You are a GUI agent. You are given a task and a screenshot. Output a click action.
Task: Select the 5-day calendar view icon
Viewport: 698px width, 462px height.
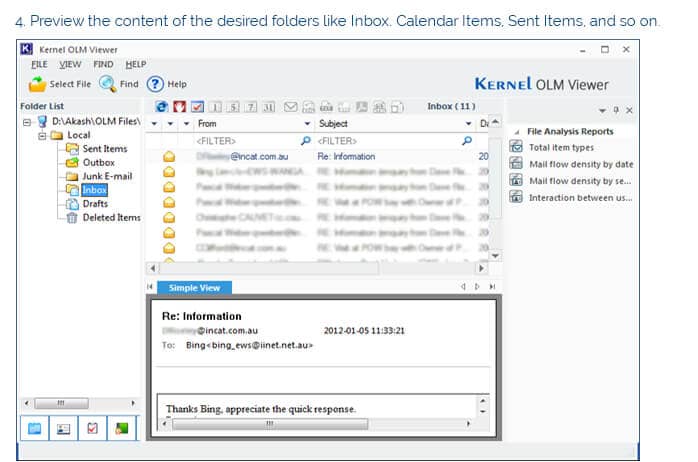click(233, 107)
